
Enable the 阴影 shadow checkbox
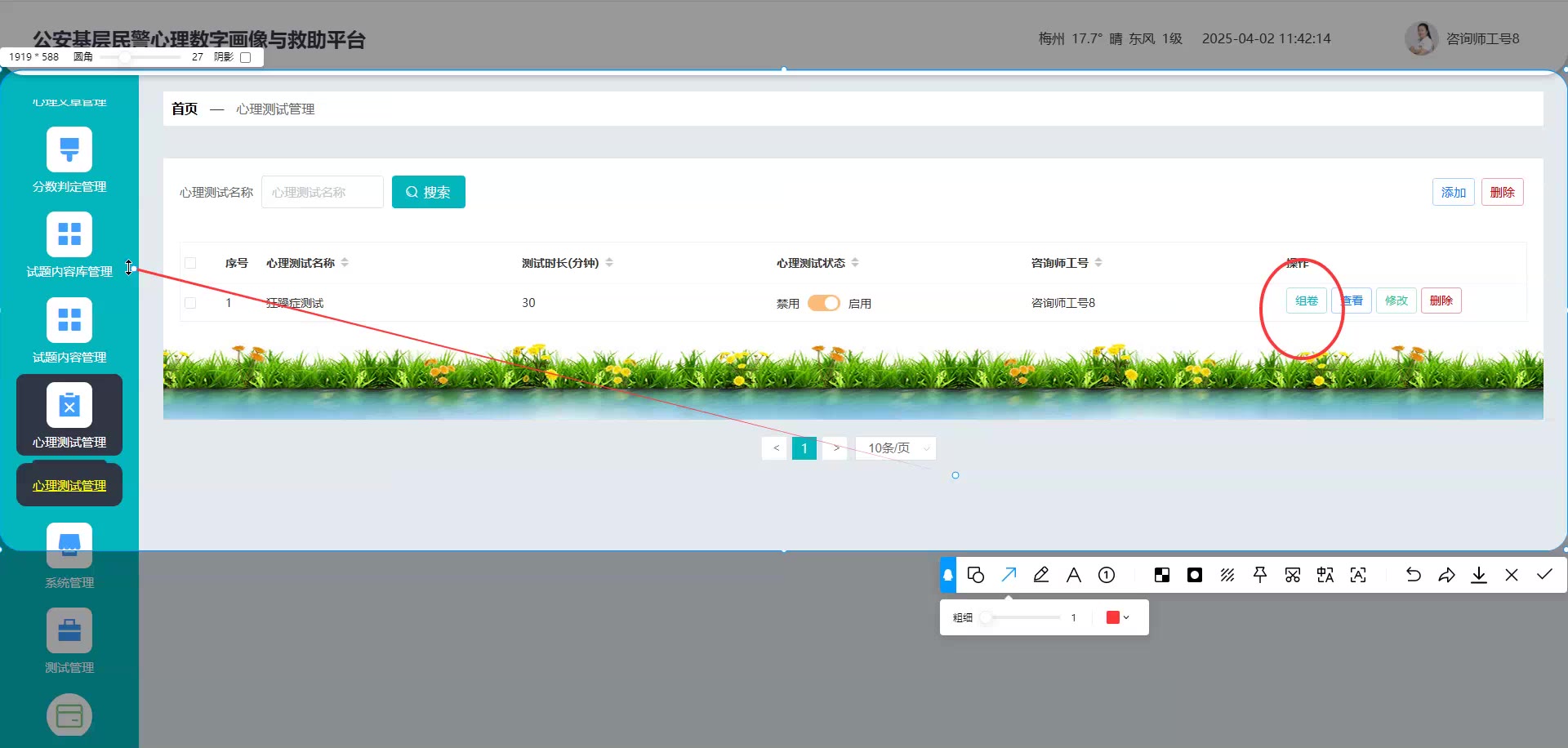[x=245, y=57]
